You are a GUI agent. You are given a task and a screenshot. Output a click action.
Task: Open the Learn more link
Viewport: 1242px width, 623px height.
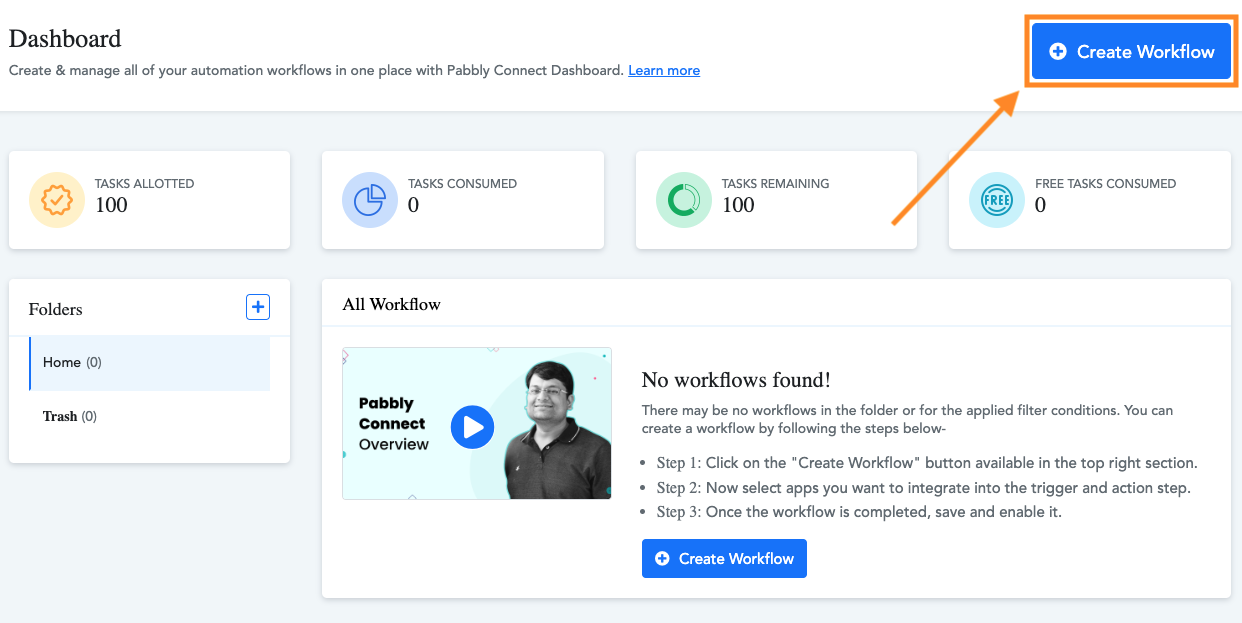(664, 70)
